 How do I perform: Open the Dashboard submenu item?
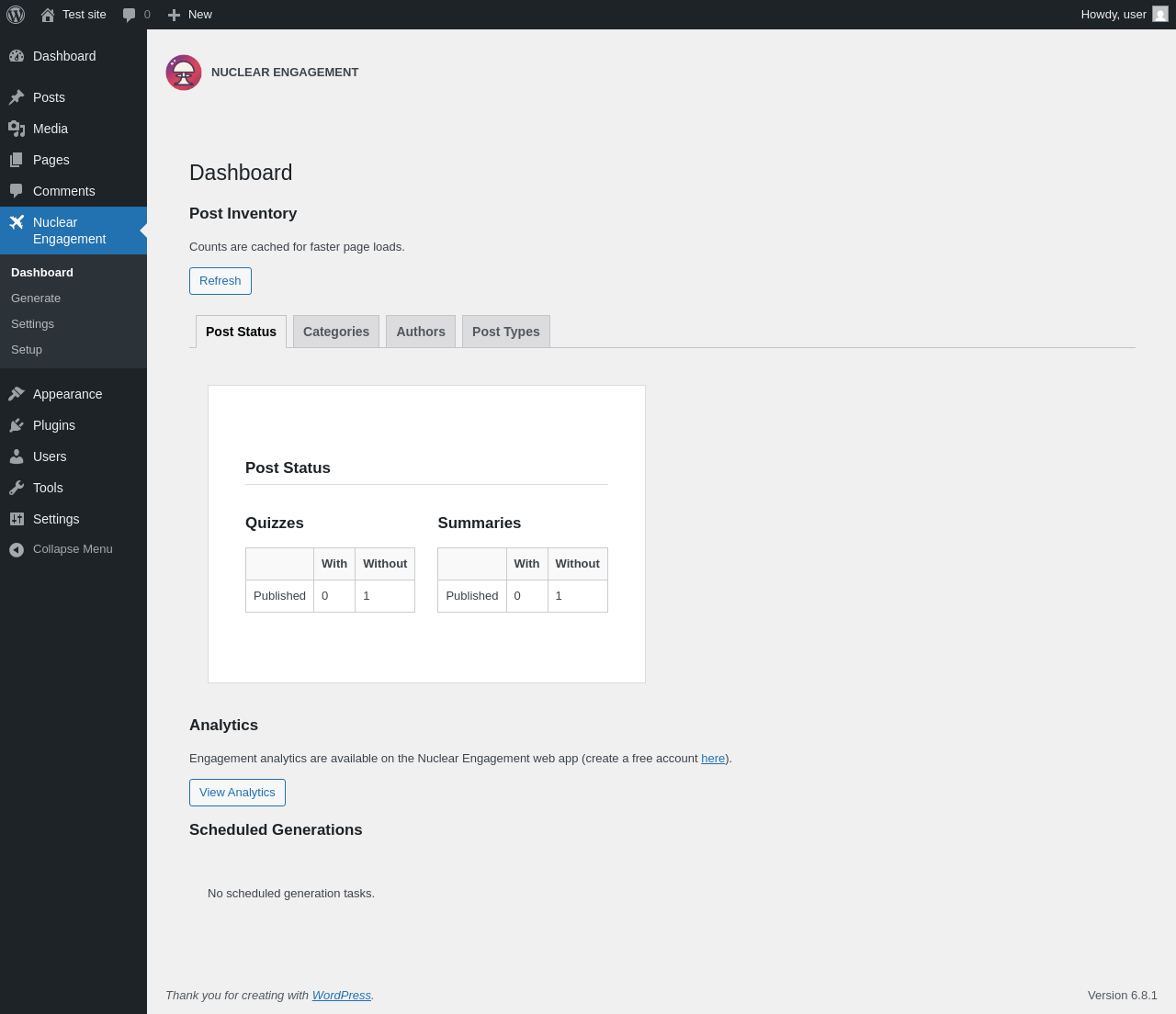[x=42, y=273]
